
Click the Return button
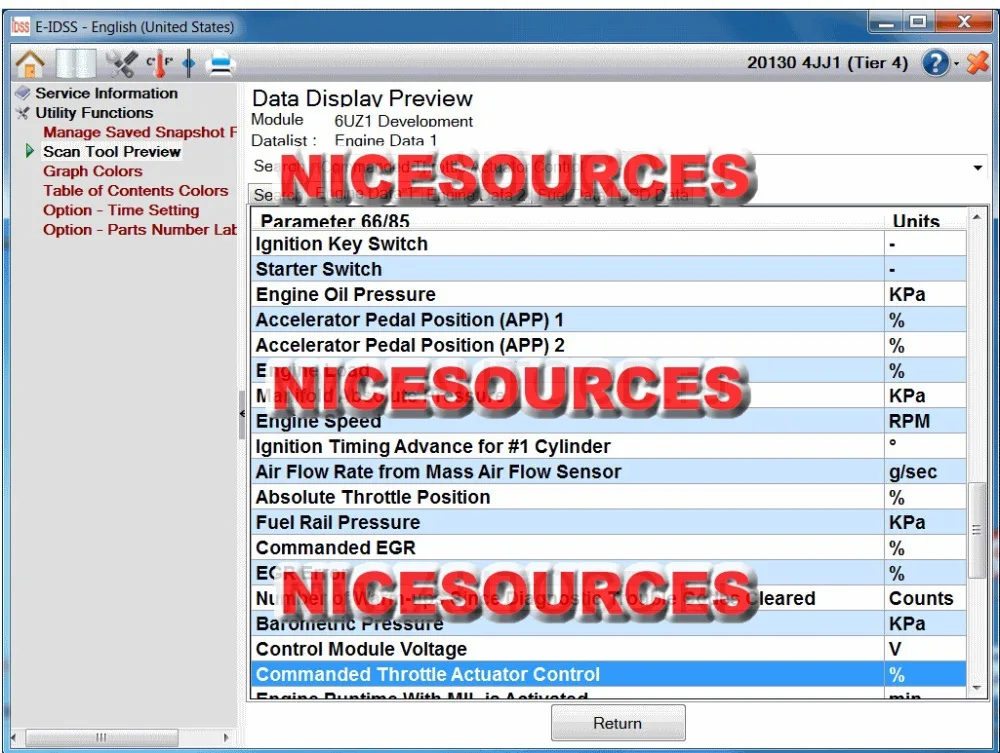tap(618, 723)
